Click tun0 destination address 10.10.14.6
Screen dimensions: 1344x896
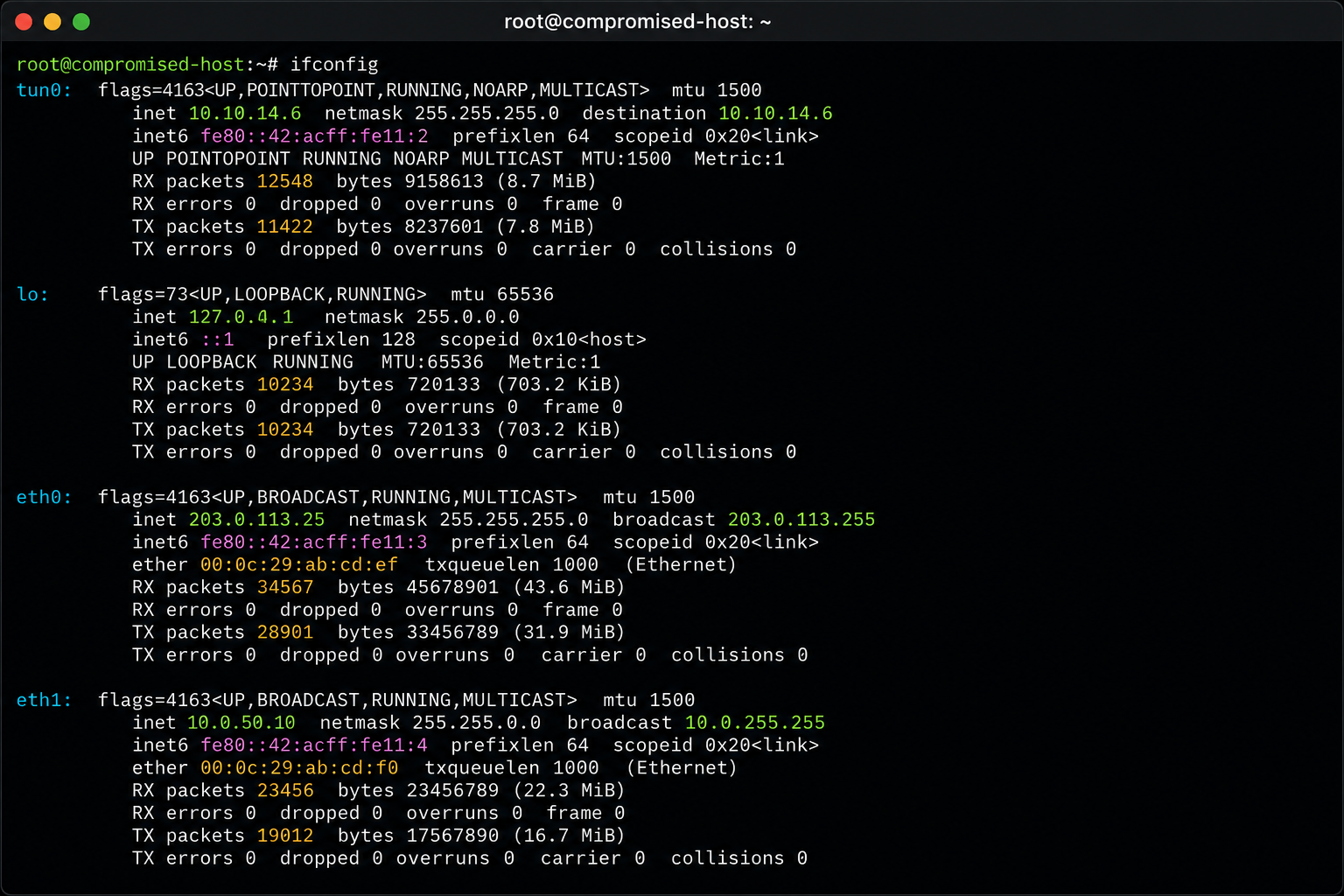pos(775,113)
